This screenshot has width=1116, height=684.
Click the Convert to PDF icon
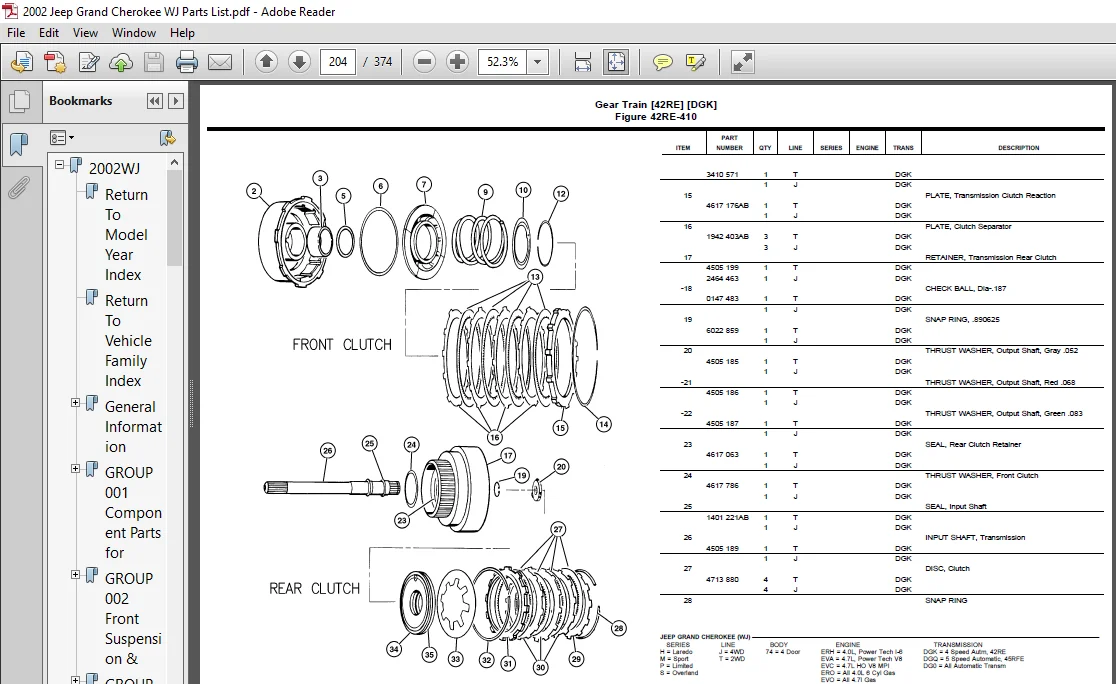(x=55, y=63)
